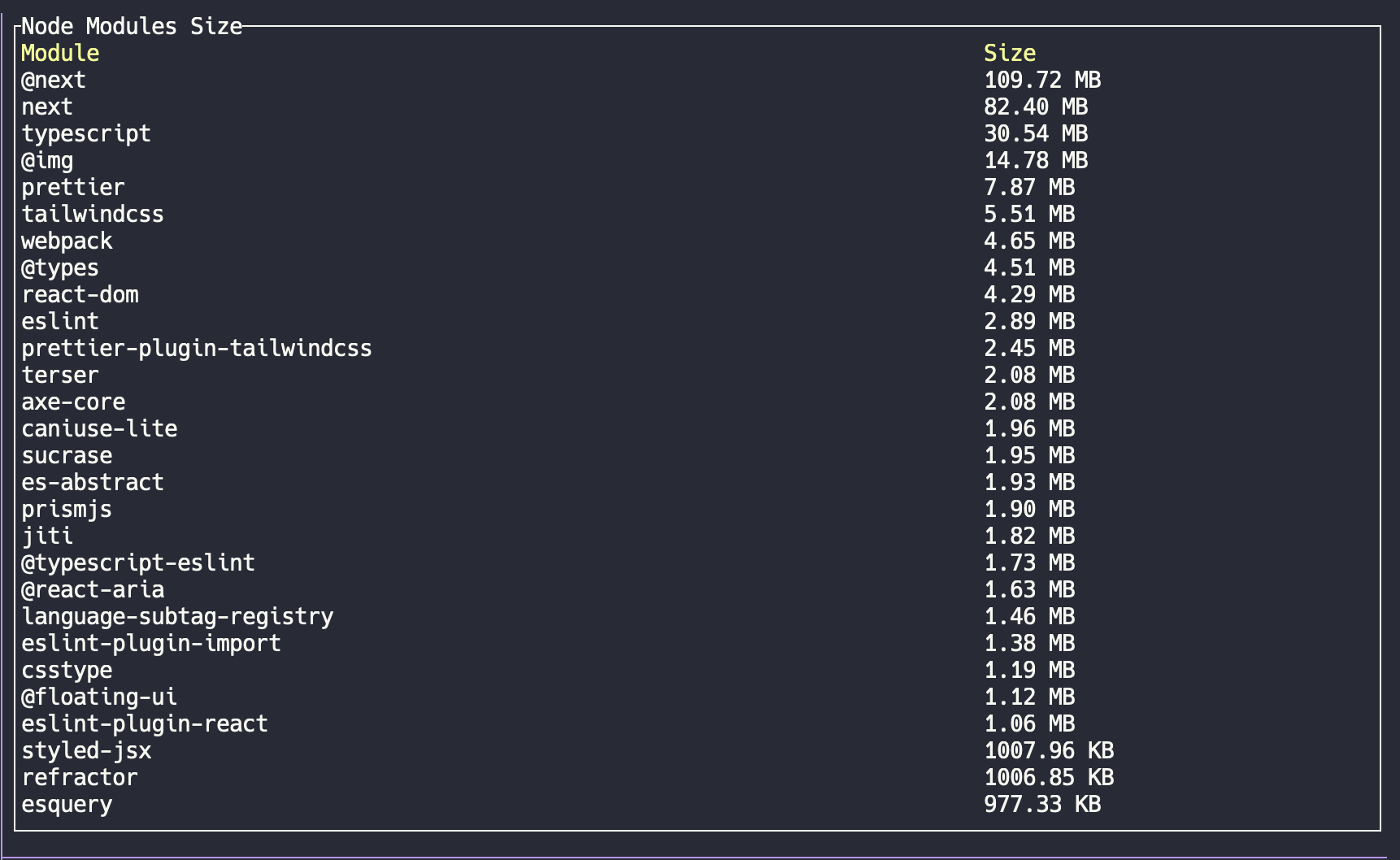The height and width of the screenshot is (860, 1400).
Task: Click the 1.82 MB size value
Action: click(1029, 536)
